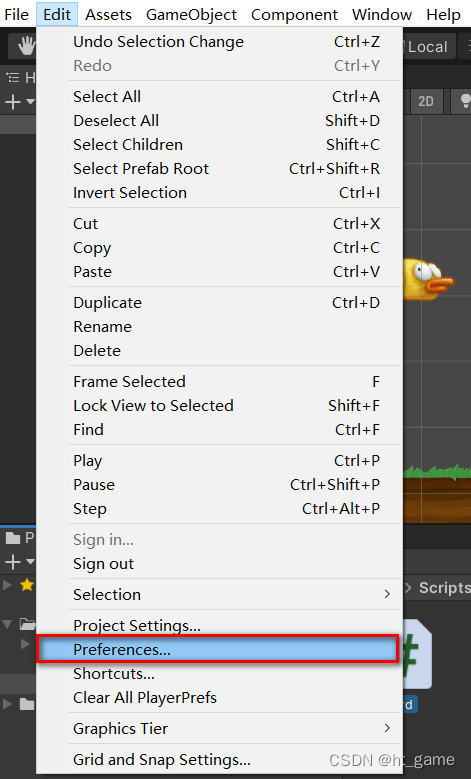Open the Window menu
The image size is (471, 779).
(382, 15)
